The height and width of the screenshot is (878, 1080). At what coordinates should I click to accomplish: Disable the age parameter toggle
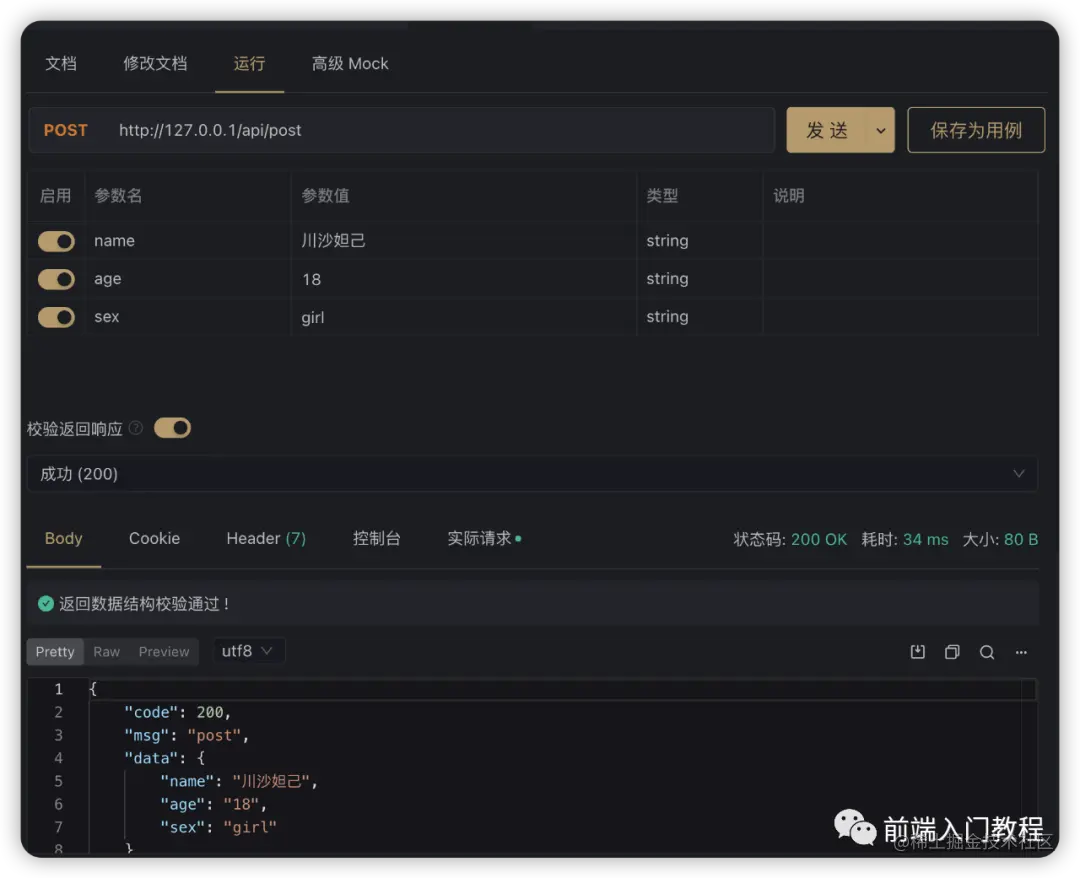tap(56, 279)
